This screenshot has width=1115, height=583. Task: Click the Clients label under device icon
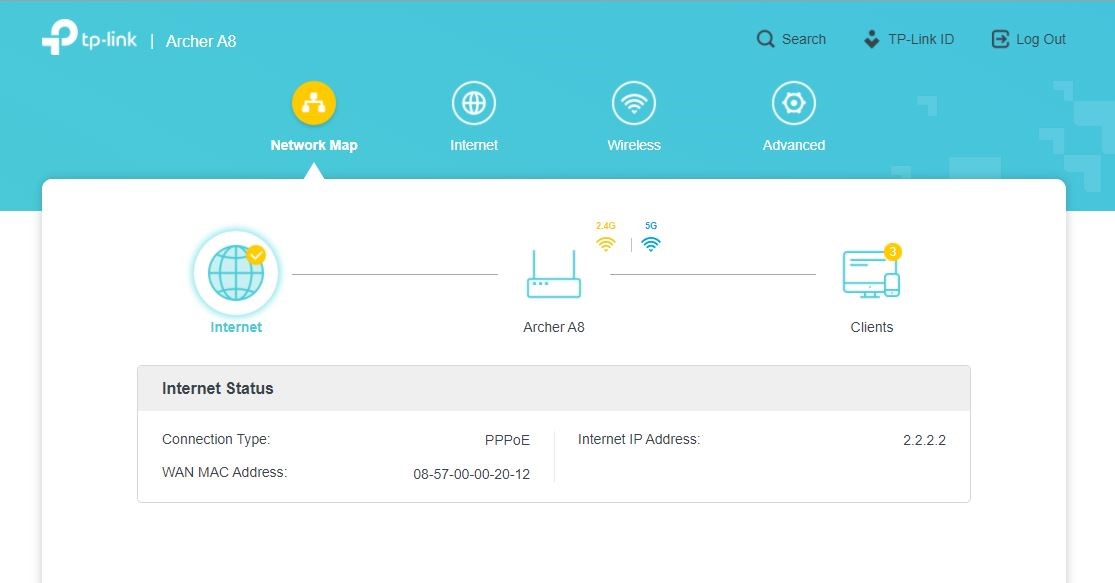(x=871, y=327)
